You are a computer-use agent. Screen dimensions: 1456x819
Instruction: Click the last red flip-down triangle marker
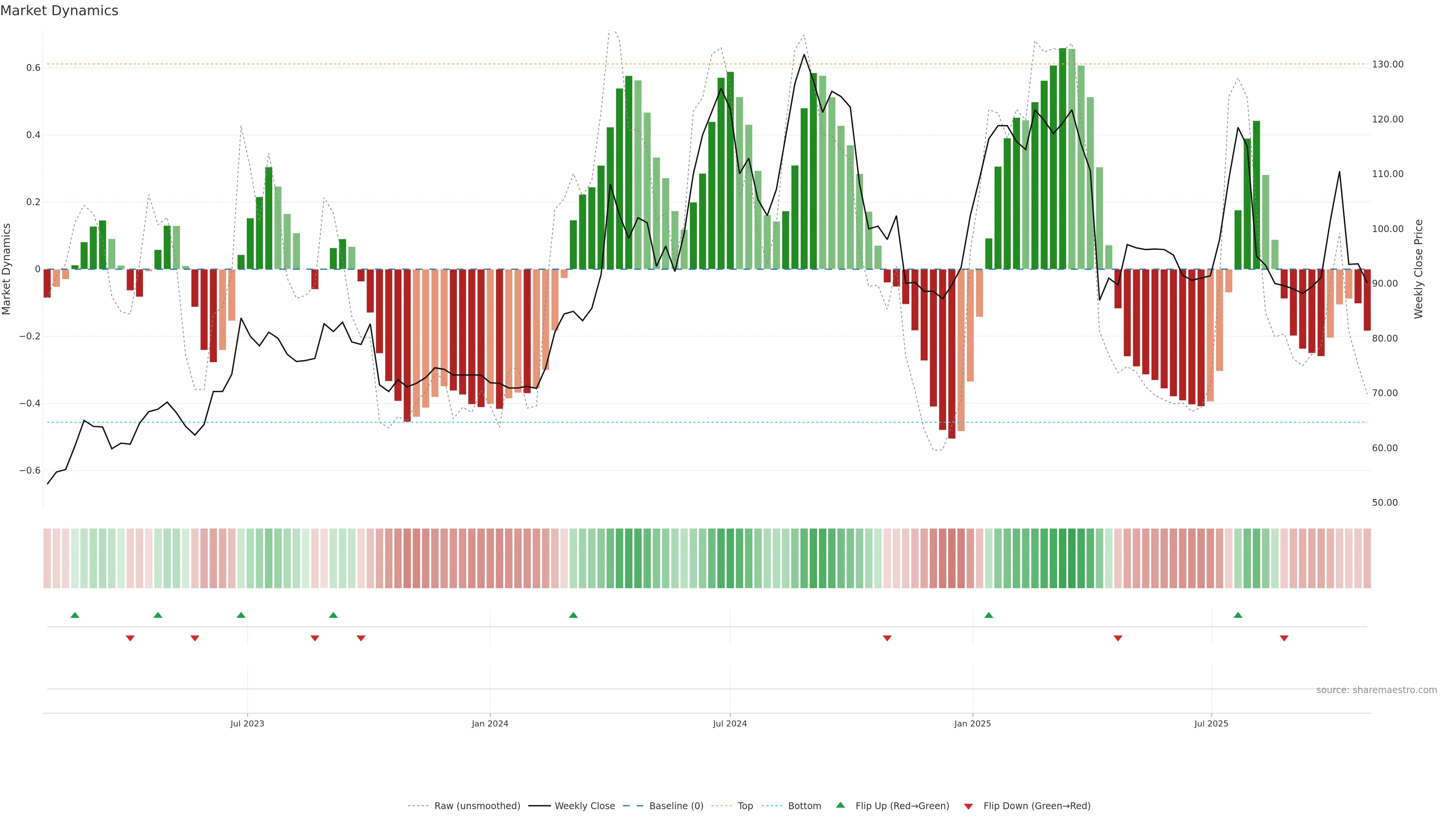click(1284, 638)
